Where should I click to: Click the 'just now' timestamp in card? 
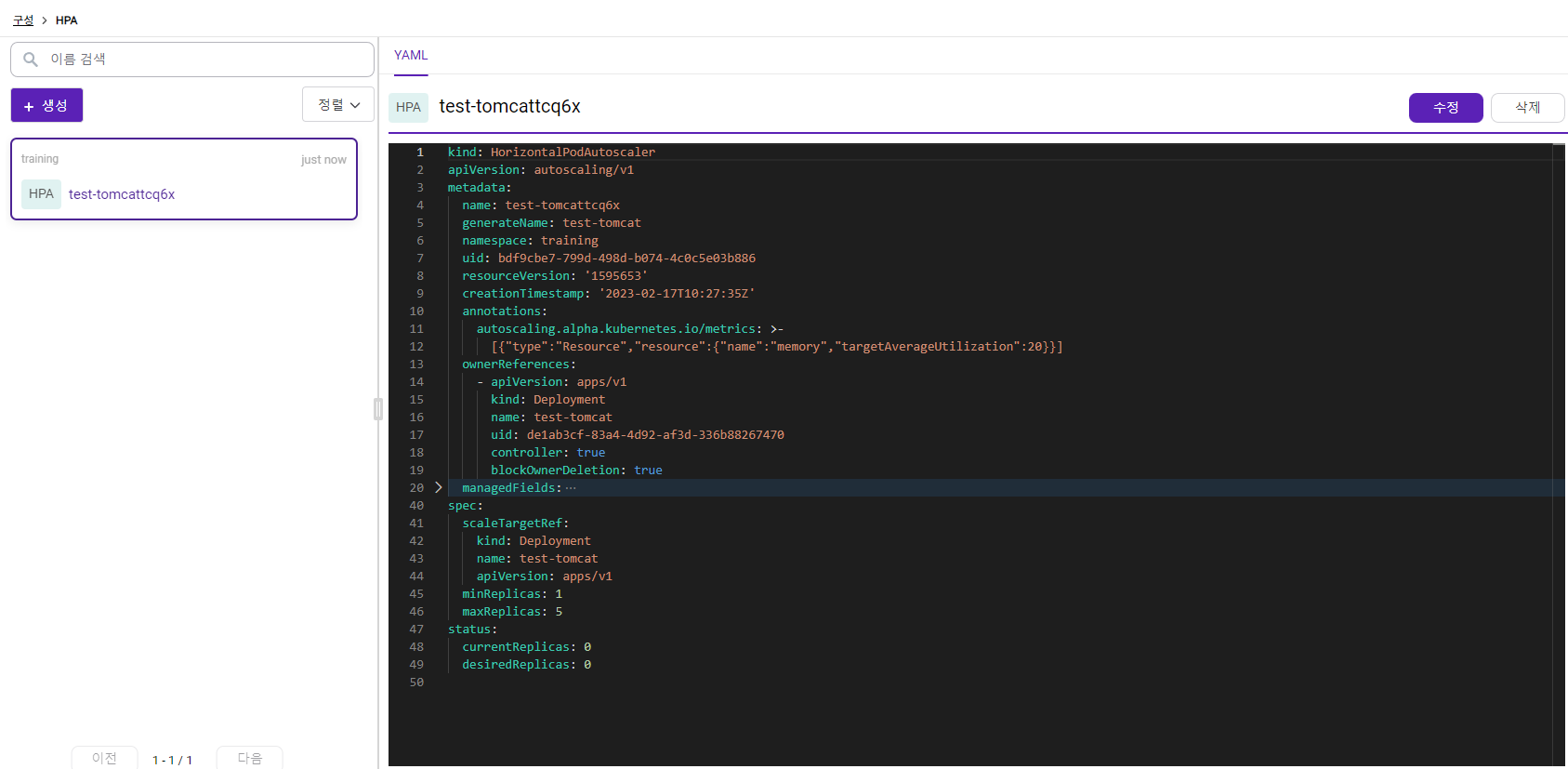pyautogui.click(x=323, y=160)
